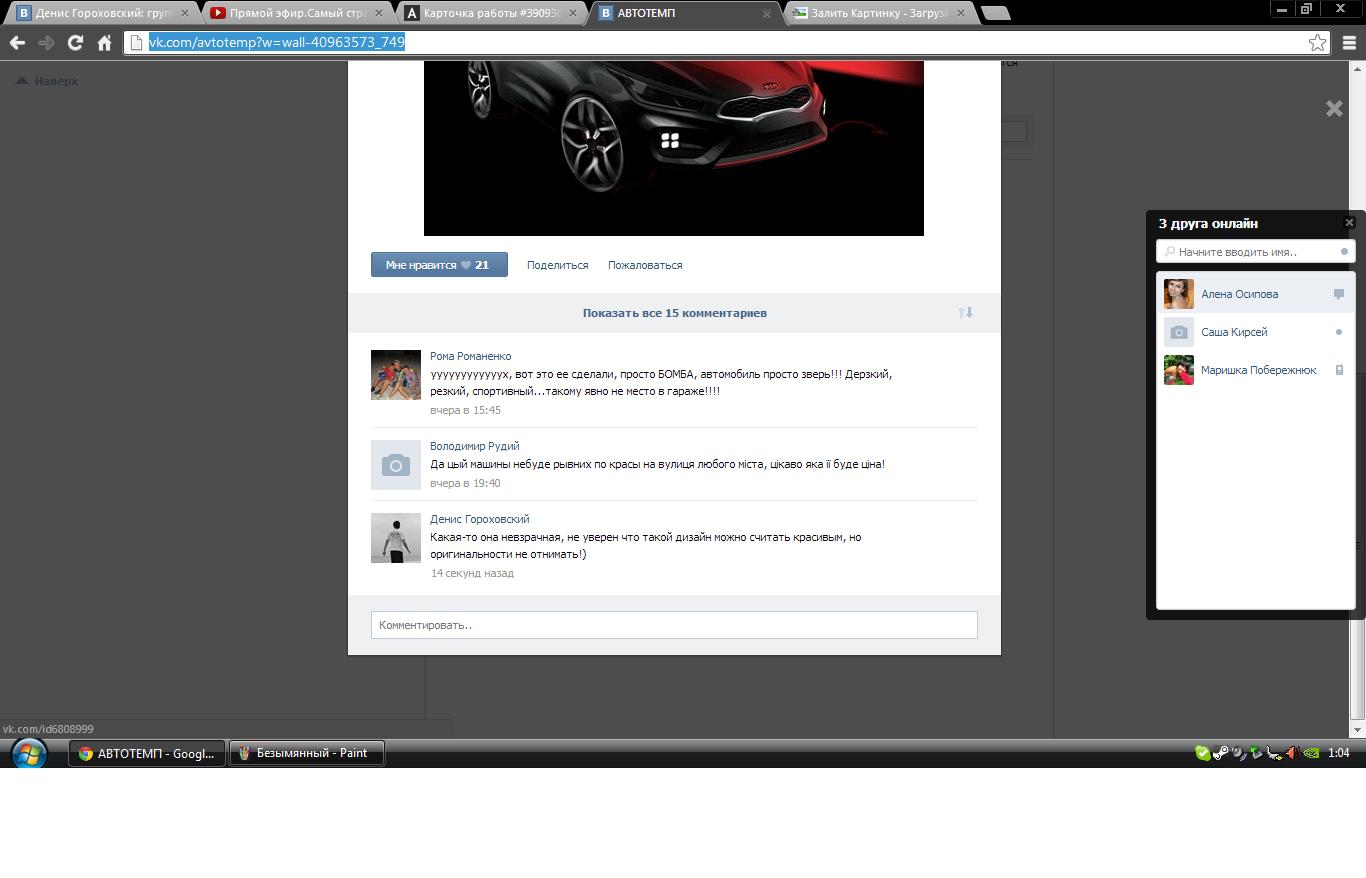Open the NVIDIA tray icon
Screen dimensions: 1366x878
1311,753
